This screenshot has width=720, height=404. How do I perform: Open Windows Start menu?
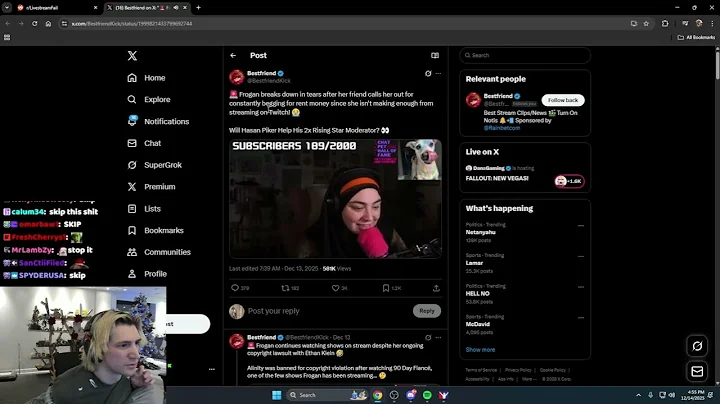276,395
